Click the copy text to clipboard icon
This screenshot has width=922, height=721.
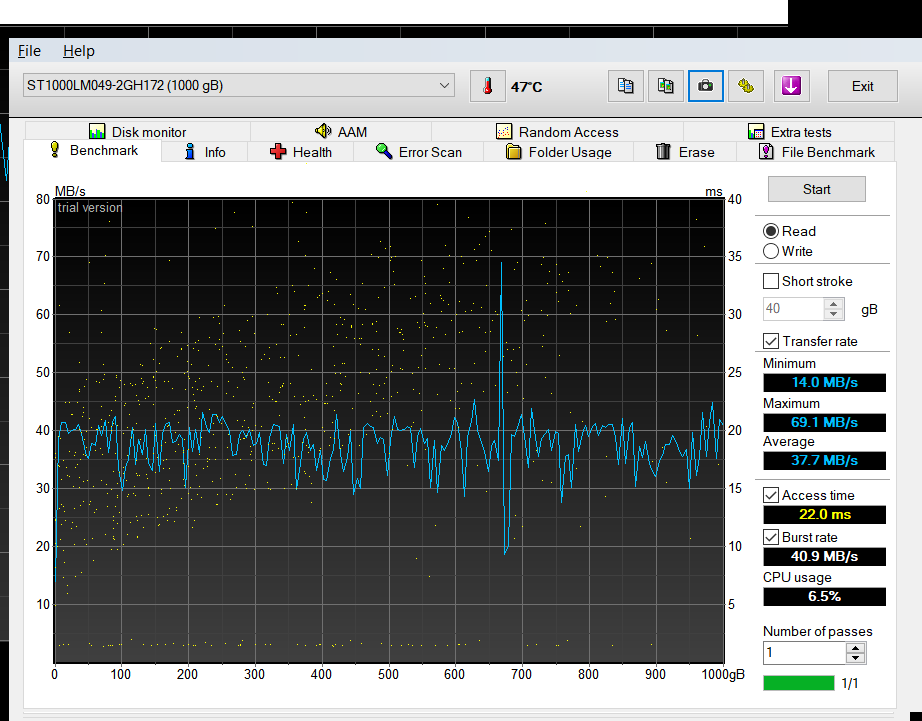coord(625,87)
